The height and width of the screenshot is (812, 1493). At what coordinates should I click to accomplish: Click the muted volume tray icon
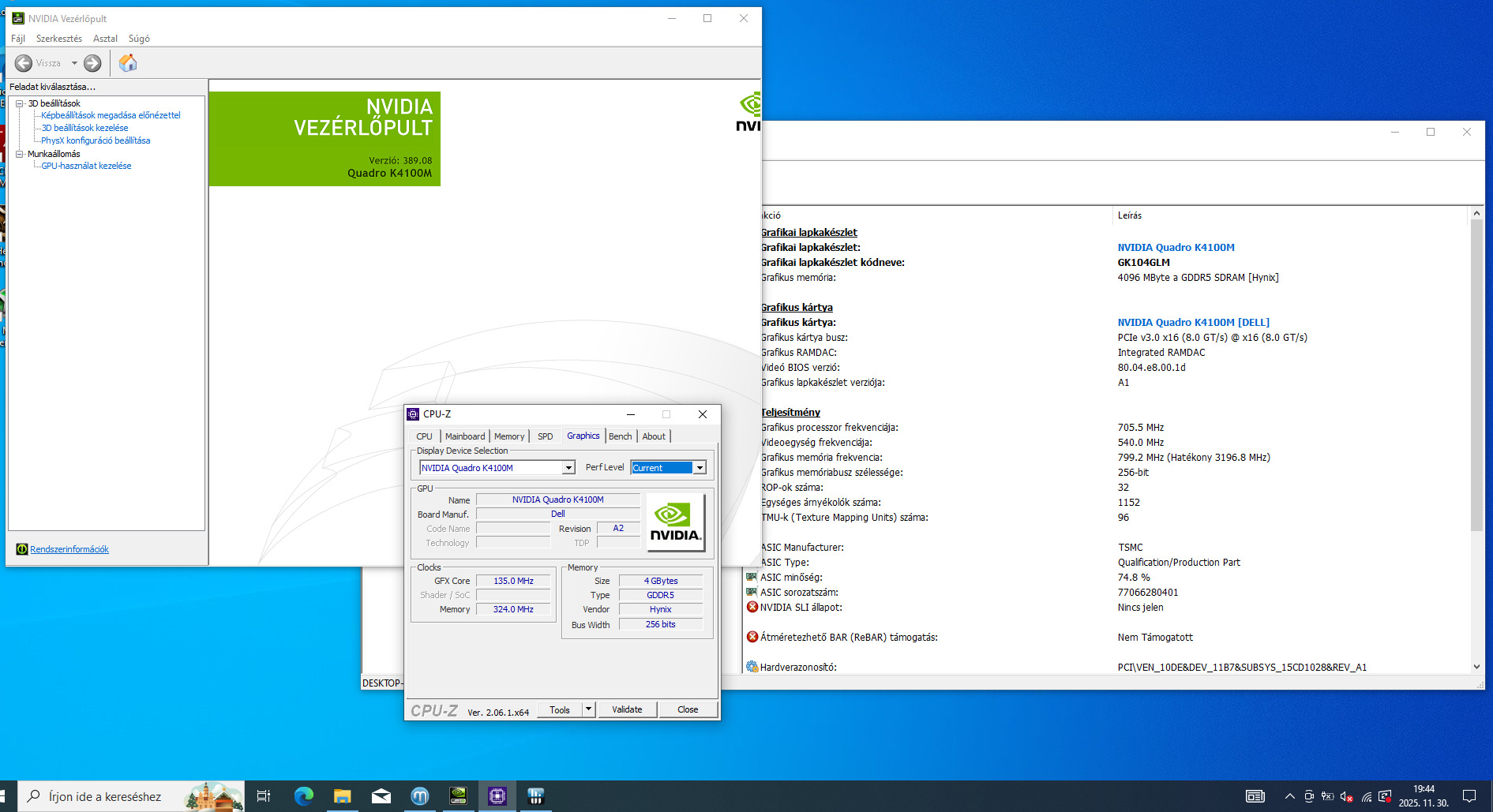pos(1347,796)
